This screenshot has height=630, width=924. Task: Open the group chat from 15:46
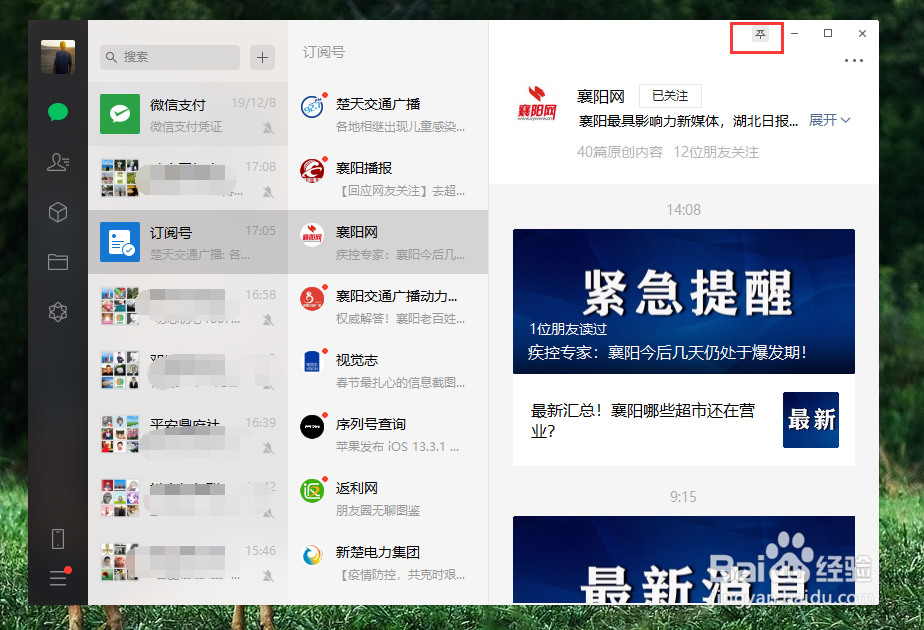(188, 562)
